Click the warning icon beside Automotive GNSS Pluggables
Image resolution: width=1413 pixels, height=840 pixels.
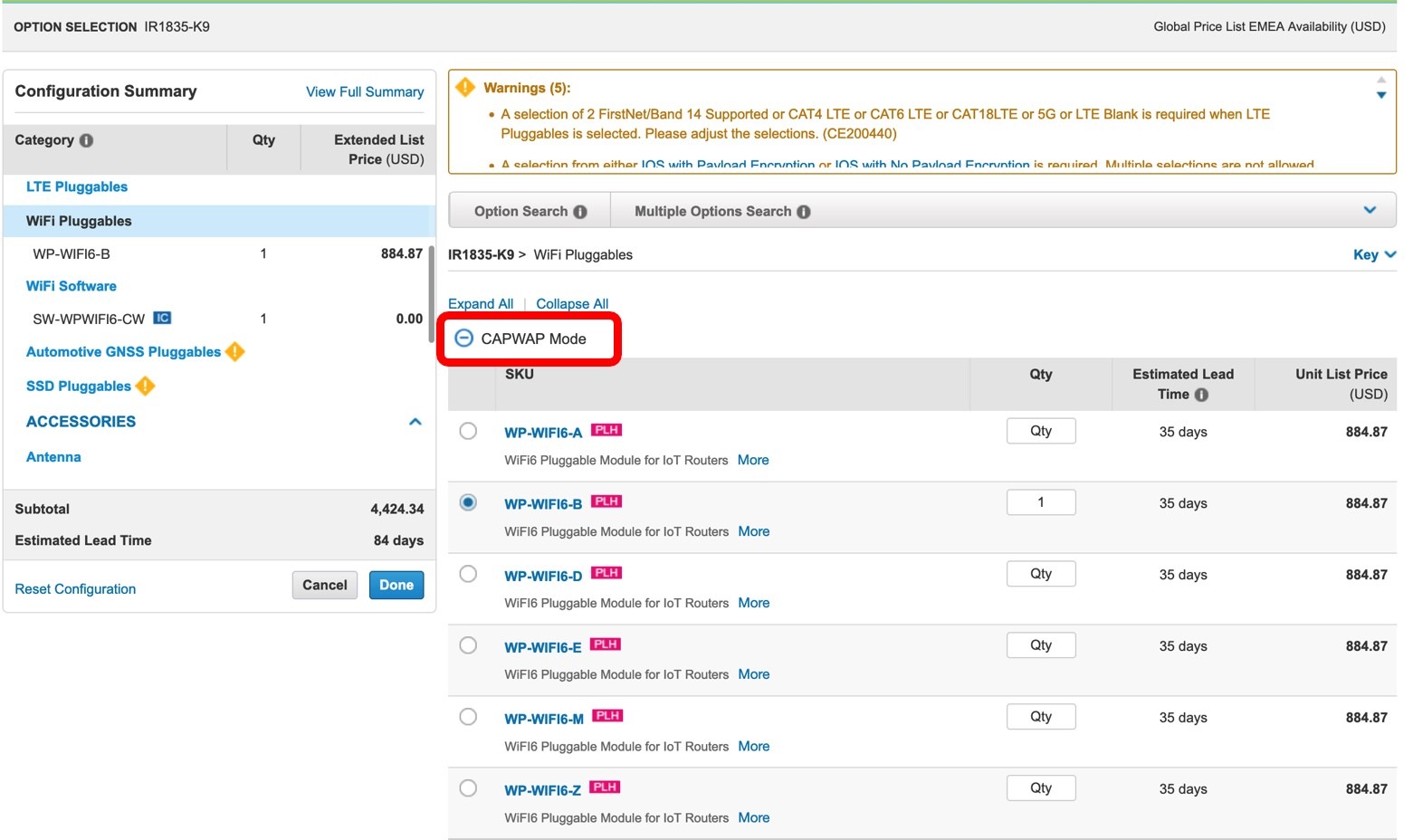tap(235, 351)
